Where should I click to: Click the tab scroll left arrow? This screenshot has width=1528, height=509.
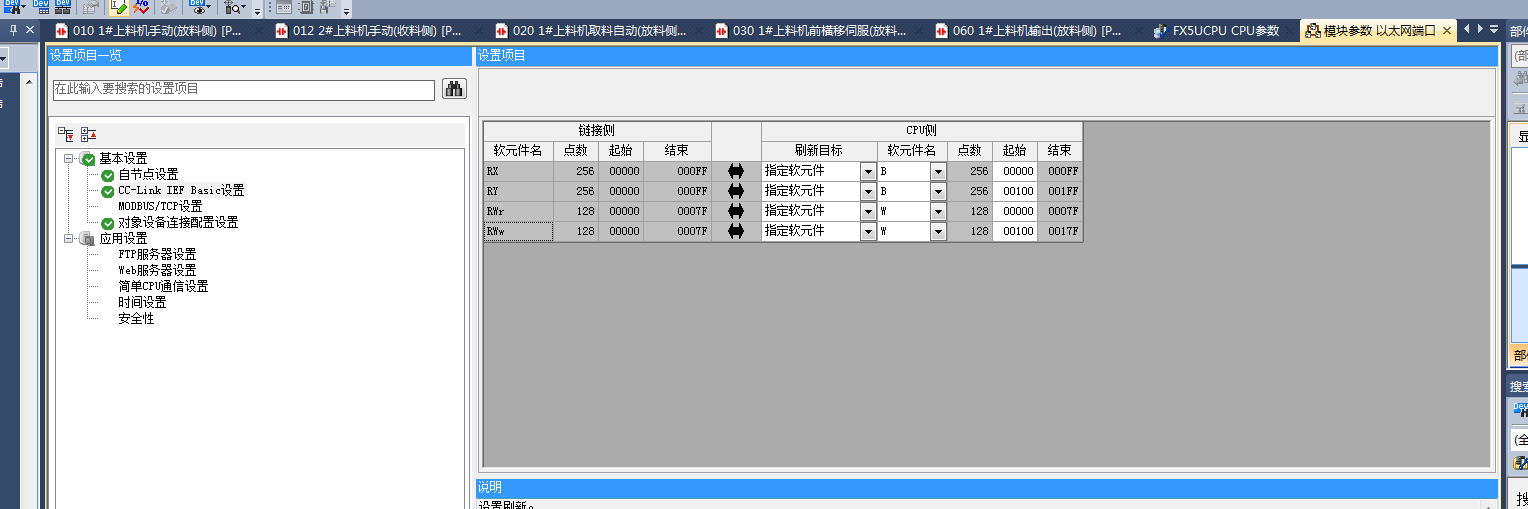pos(1466,30)
